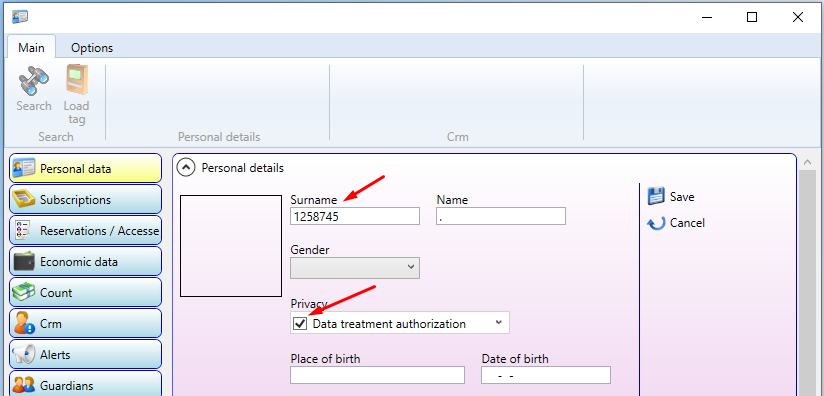This screenshot has width=824, height=396.
Task: Open the Reservations / Accesses section
Action: tap(85, 231)
